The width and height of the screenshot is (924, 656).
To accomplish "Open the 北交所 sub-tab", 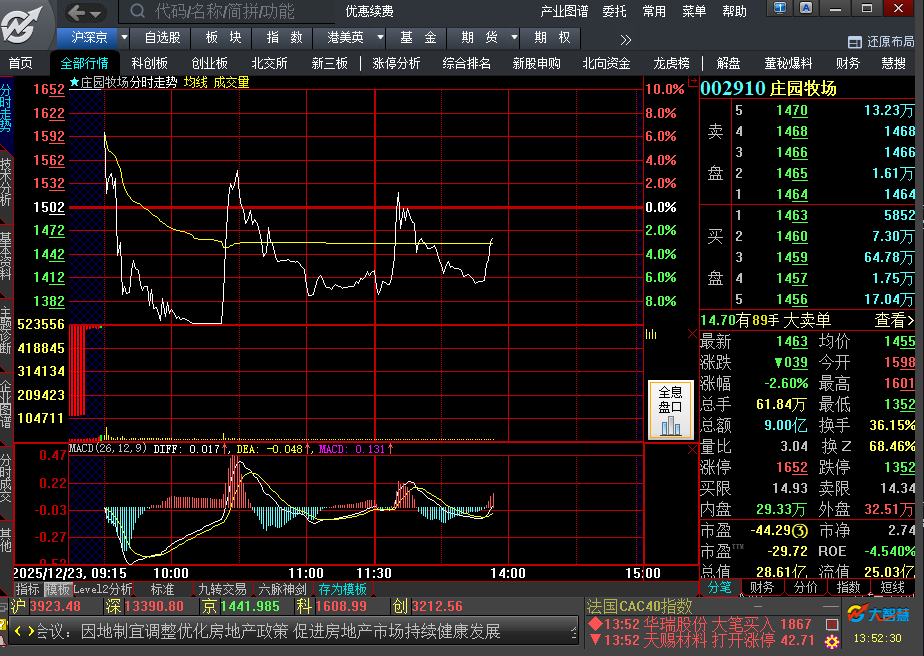I will [269, 63].
